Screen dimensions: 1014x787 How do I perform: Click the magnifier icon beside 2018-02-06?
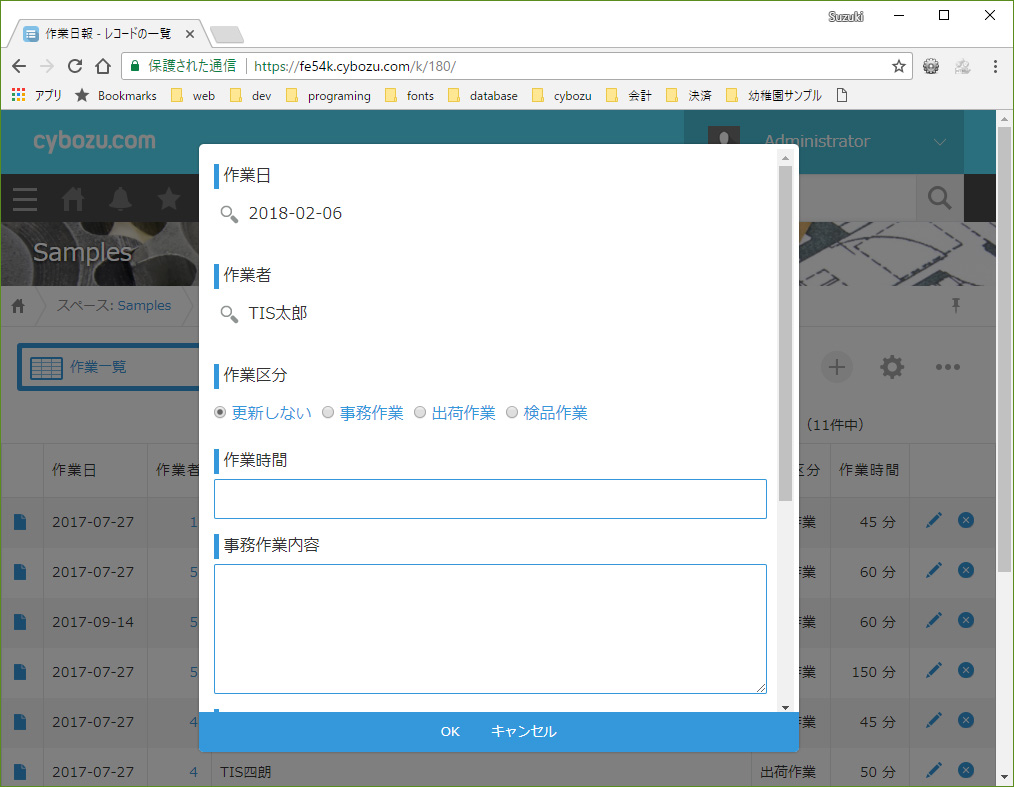tap(229, 213)
